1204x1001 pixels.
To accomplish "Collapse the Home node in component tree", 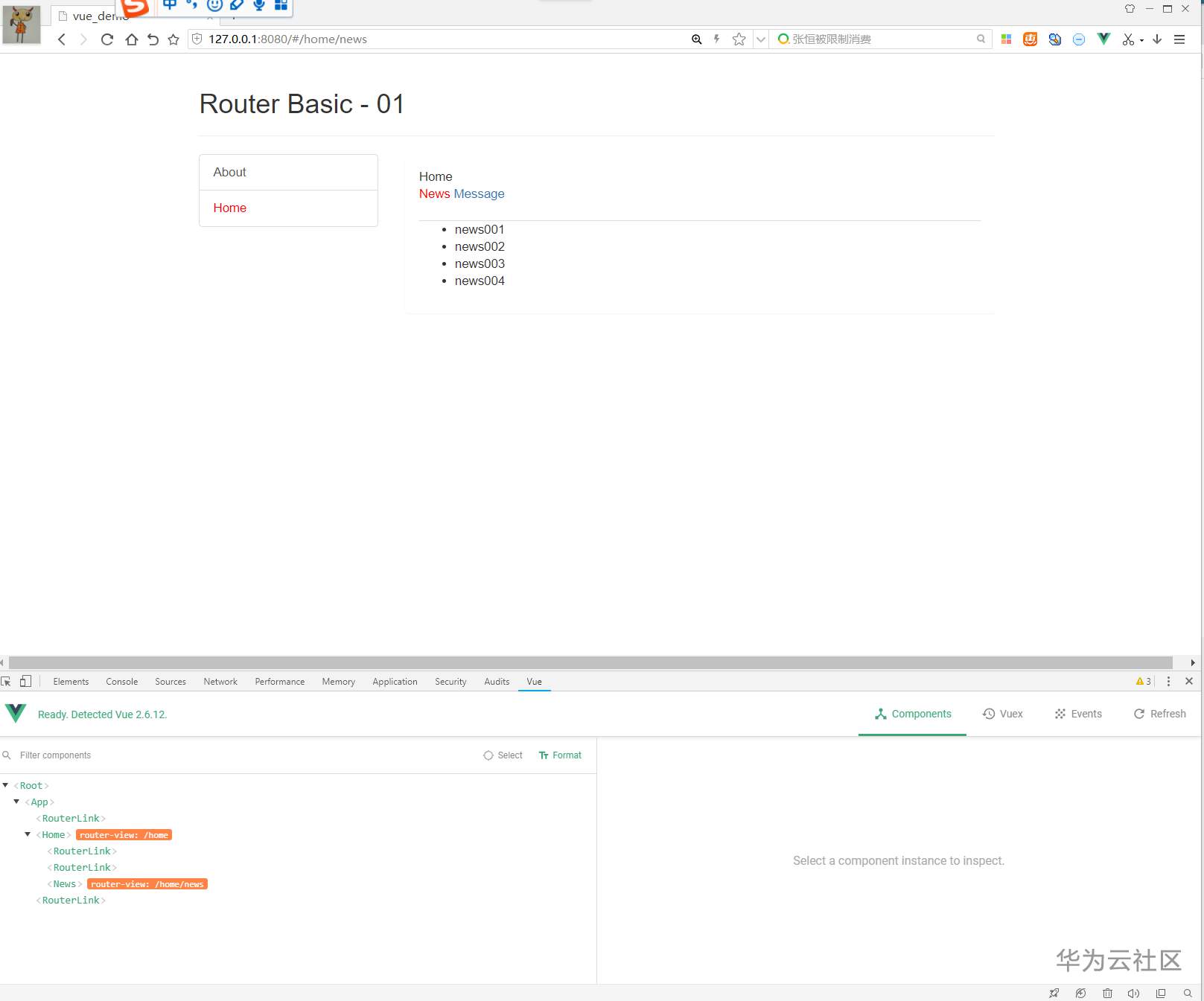I will pyautogui.click(x=28, y=834).
